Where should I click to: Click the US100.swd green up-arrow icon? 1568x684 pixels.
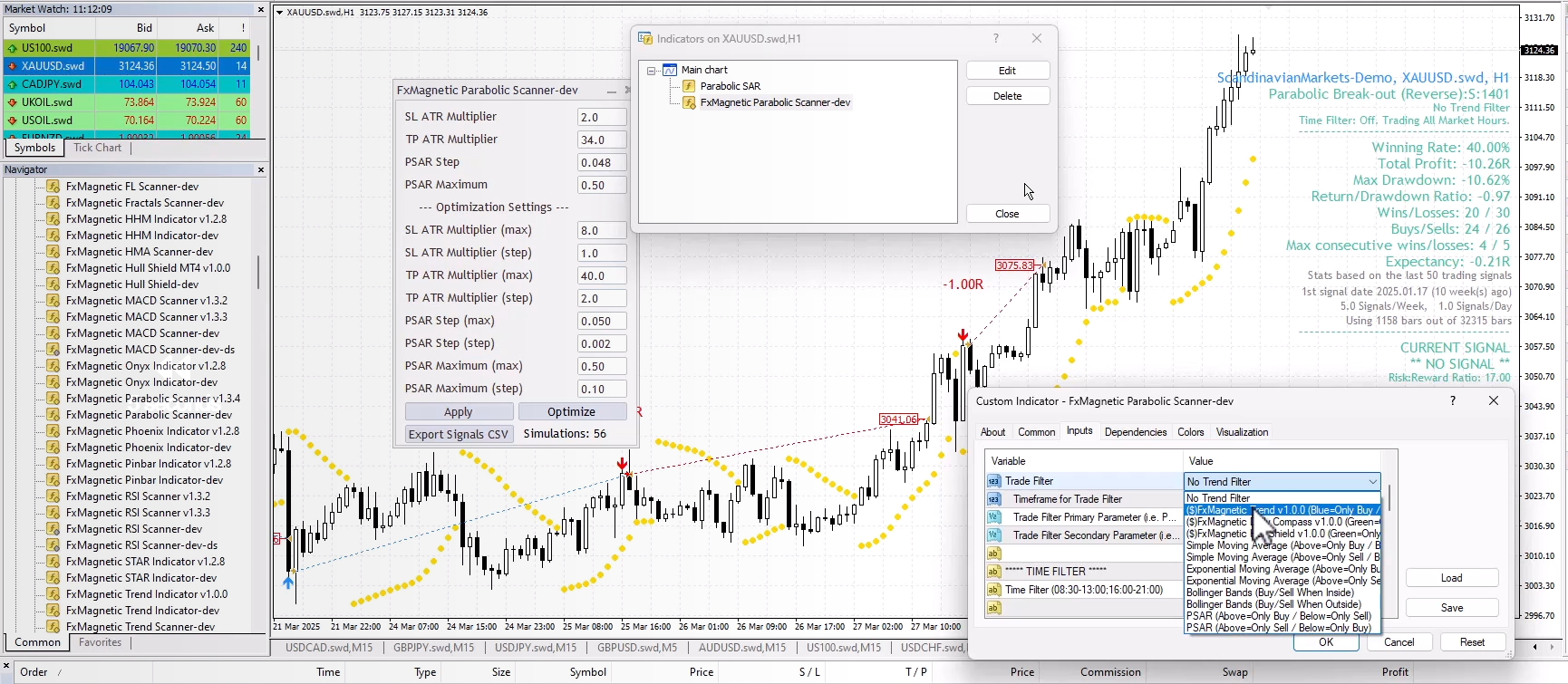pos(13,48)
